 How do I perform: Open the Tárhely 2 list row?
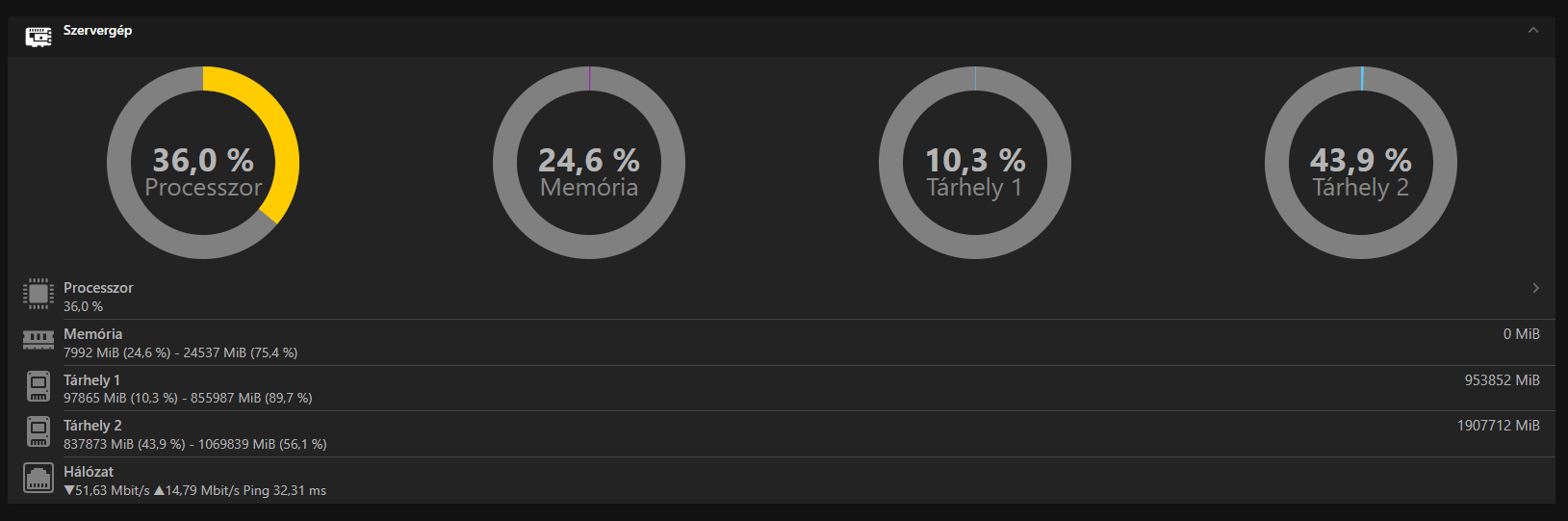(782, 434)
